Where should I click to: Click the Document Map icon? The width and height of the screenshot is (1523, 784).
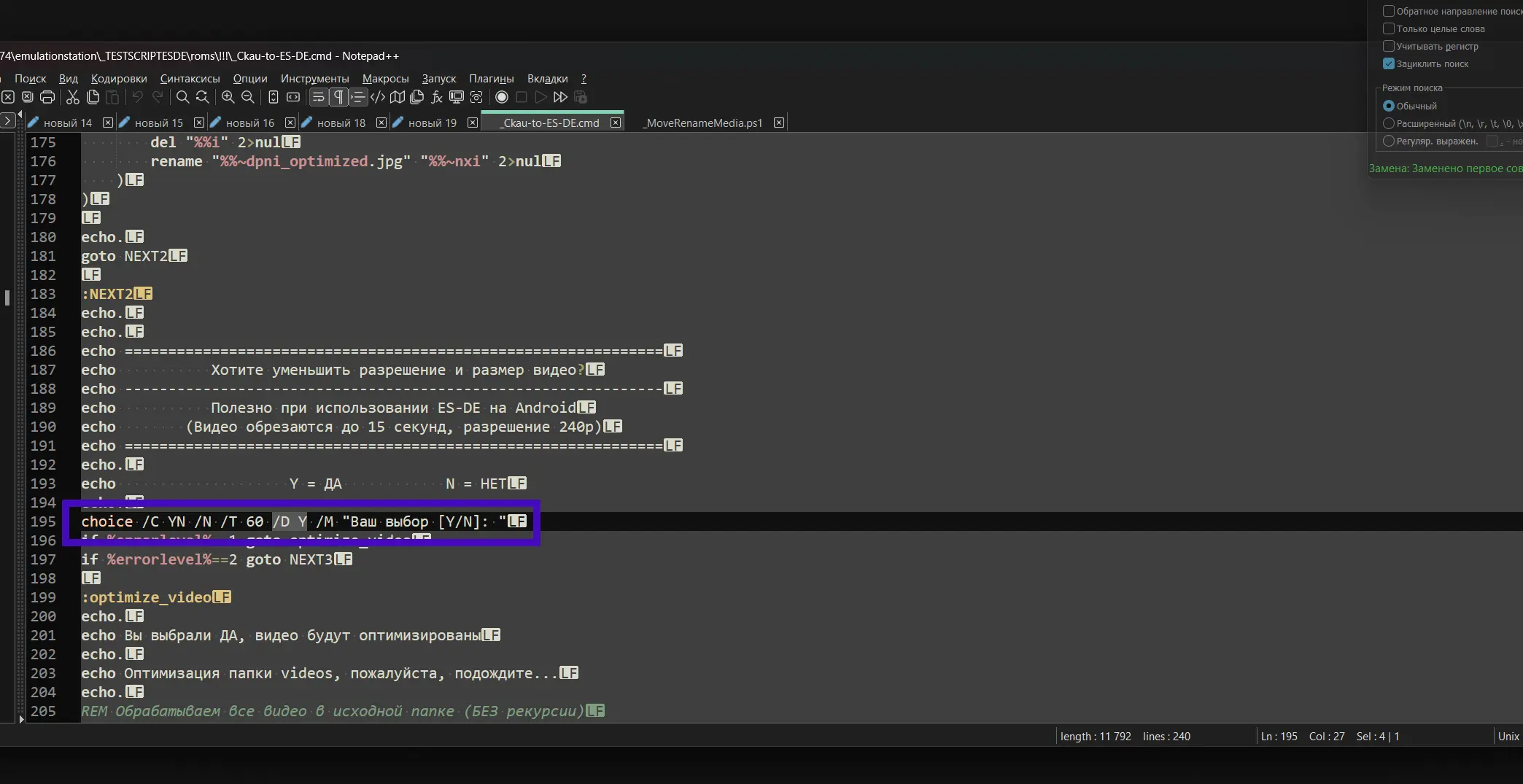point(398,97)
